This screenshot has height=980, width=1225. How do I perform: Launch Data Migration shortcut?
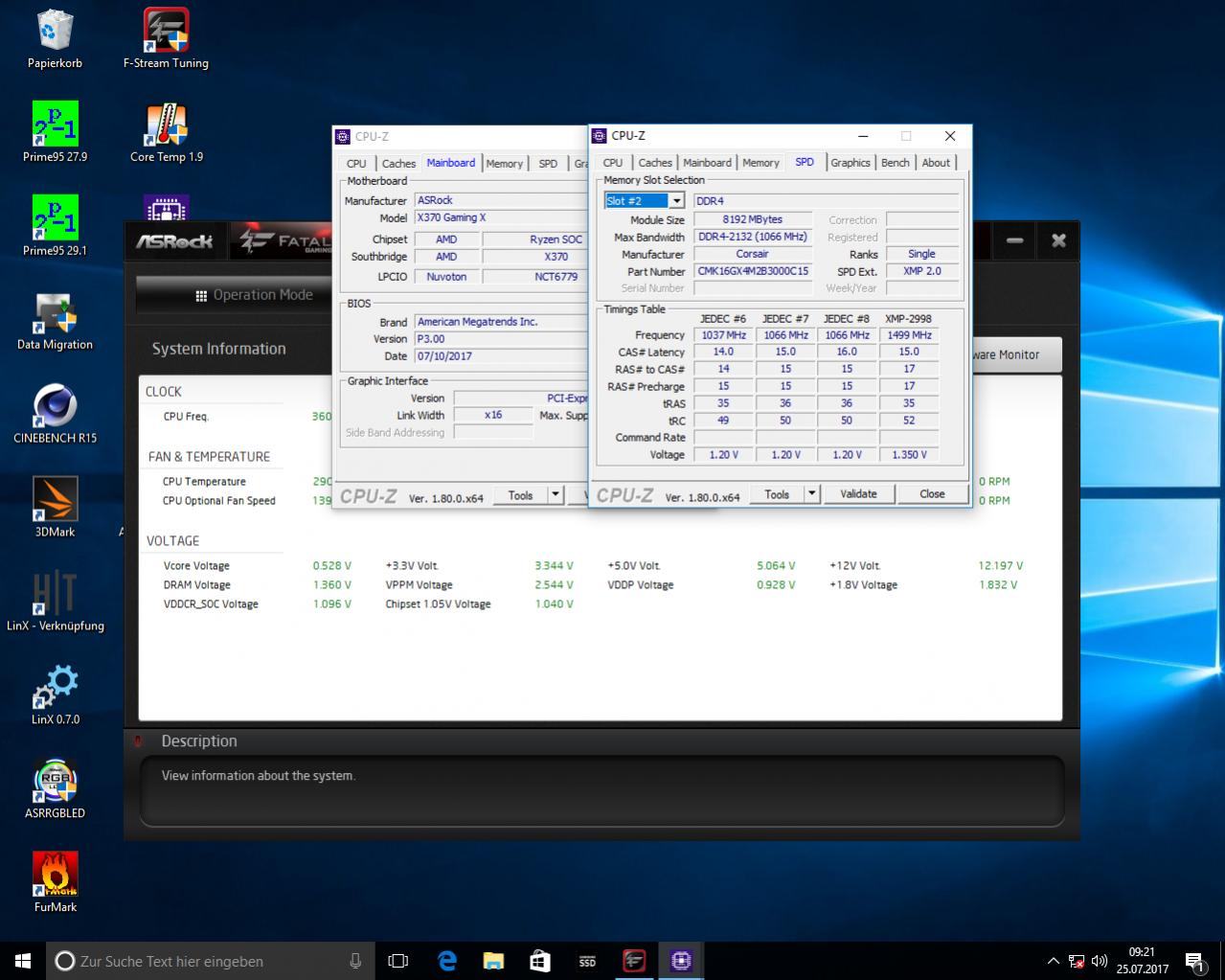(x=55, y=320)
